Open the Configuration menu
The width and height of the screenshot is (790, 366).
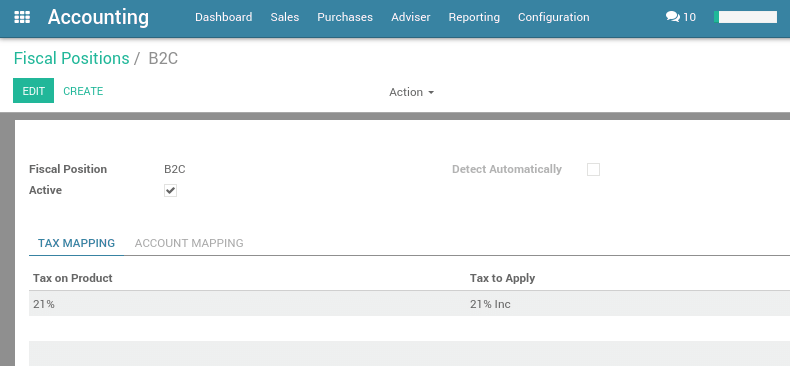(x=554, y=17)
